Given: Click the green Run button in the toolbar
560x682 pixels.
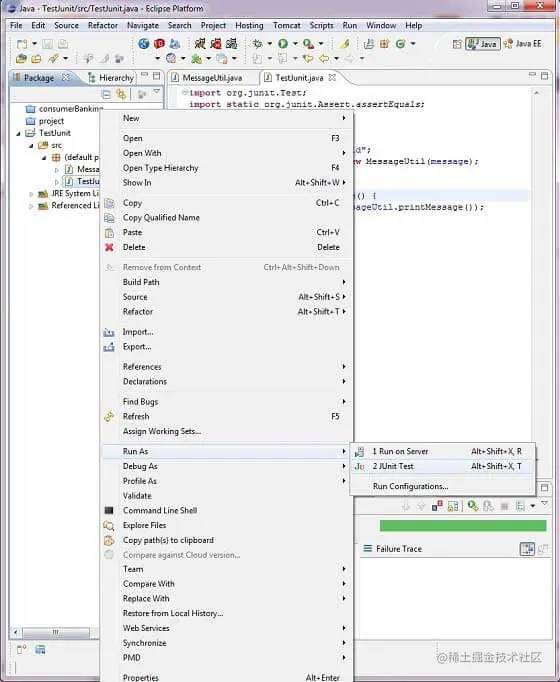Looking at the screenshot, I should [x=283, y=43].
